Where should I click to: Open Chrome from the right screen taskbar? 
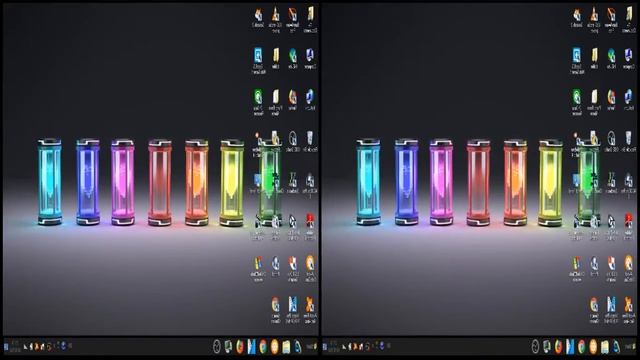pos(581,347)
